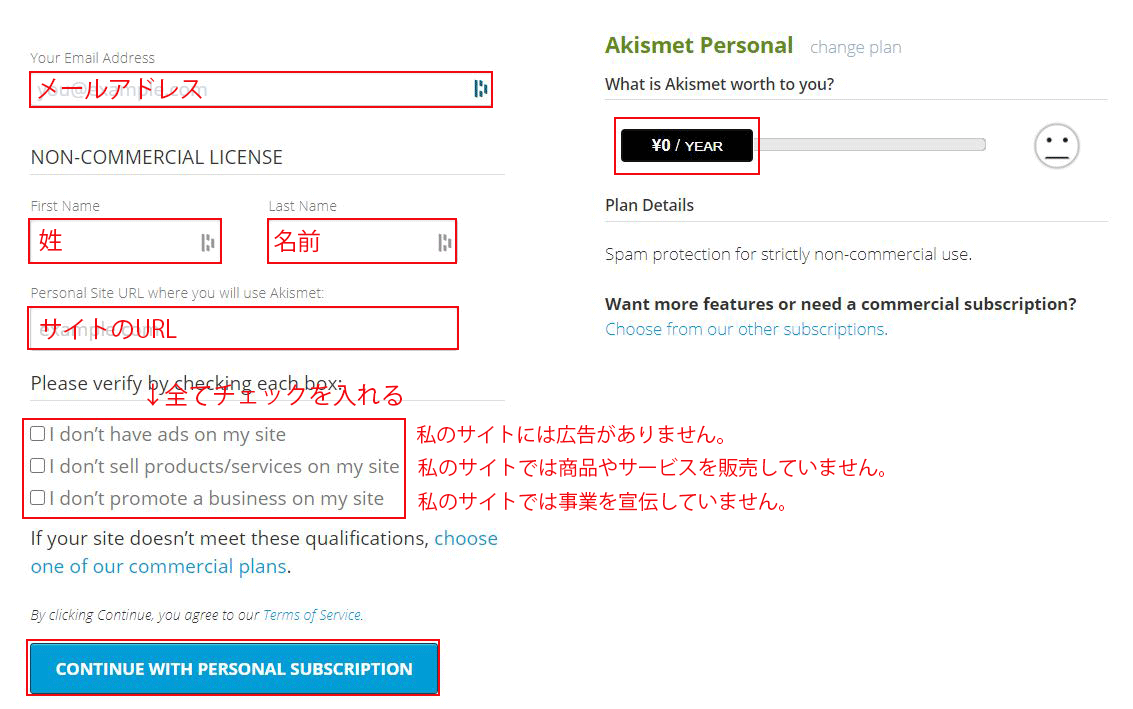The width and height of the screenshot is (1133, 709).
Task: Click into the Last Name input
Action: tap(350, 241)
